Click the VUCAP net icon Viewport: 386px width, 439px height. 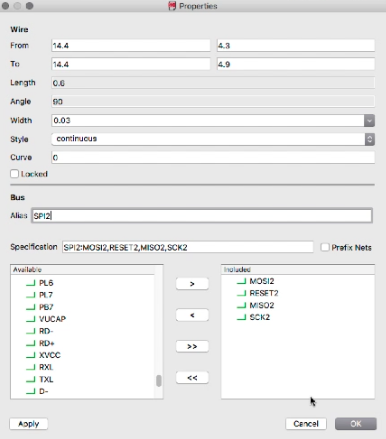tap(31, 319)
